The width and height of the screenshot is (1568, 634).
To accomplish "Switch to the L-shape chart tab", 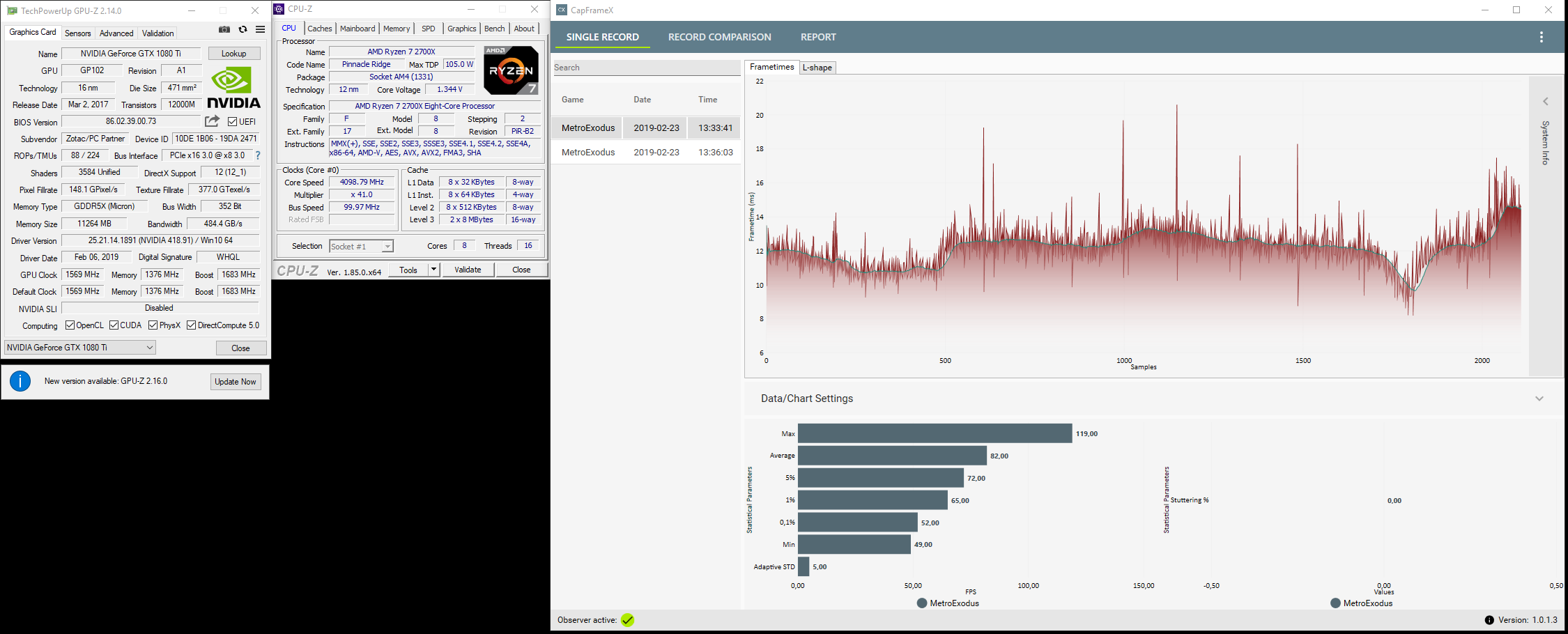I will click(x=817, y=68).
